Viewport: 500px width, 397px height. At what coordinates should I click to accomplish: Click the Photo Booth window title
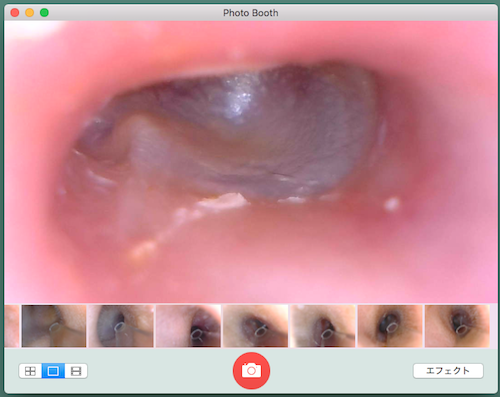251,13
